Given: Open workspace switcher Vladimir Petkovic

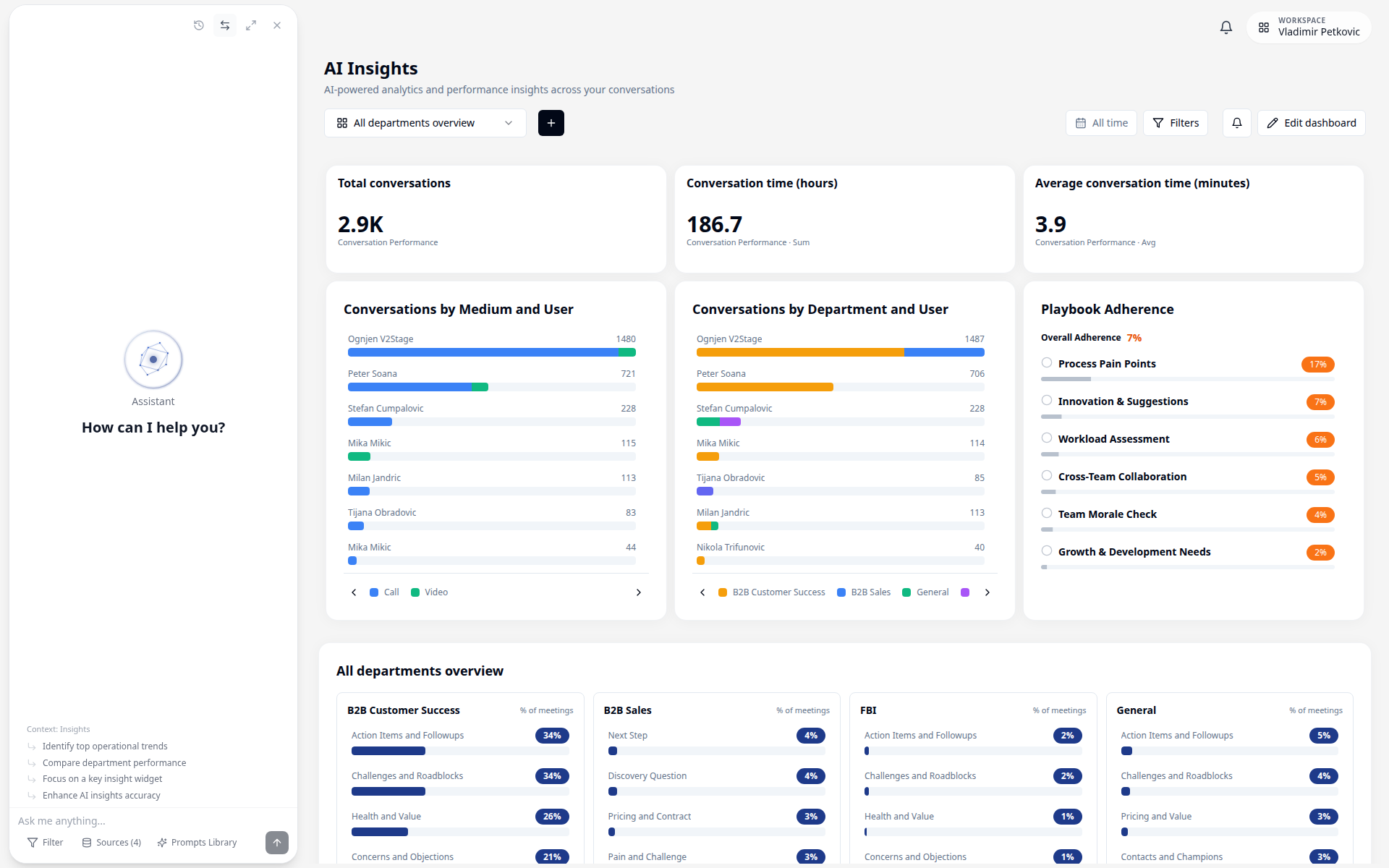Looking at the screenshot, I should click(1309, 27).
